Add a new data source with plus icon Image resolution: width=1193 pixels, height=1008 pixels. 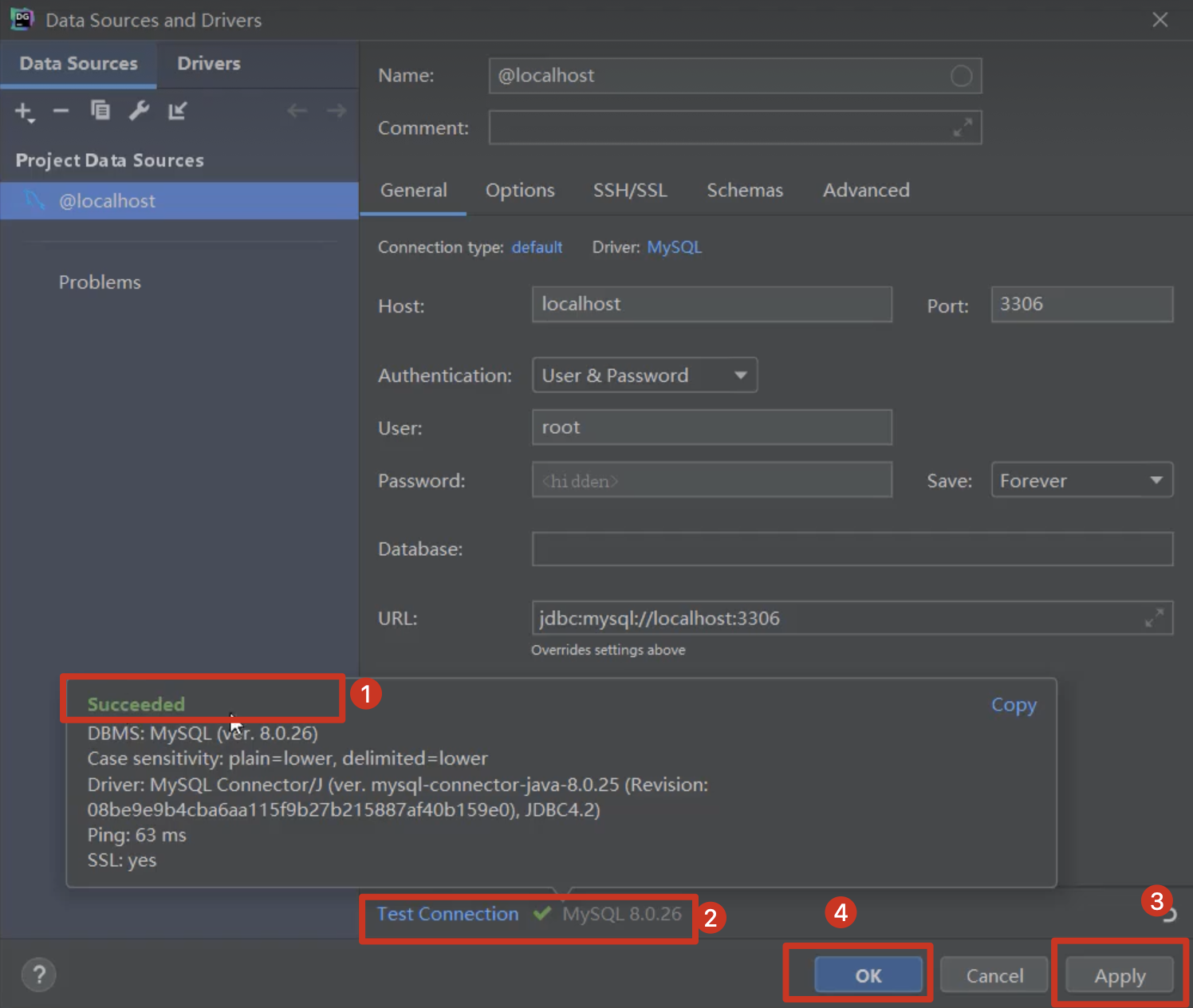coord(24,112)
